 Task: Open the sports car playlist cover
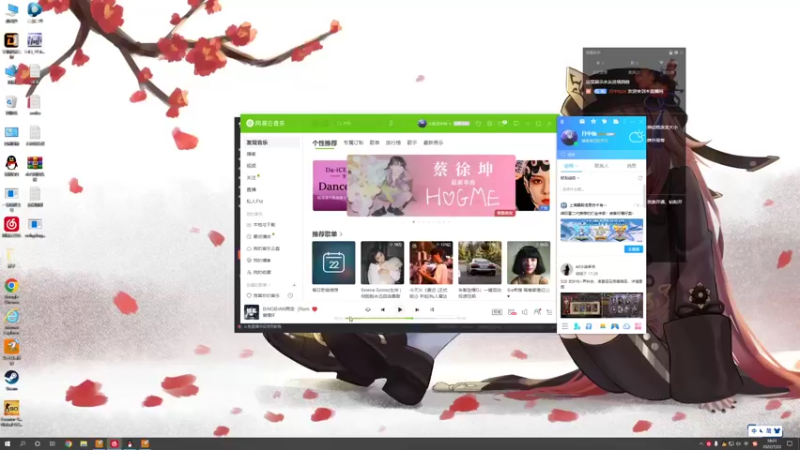pyautogui.click(x=480, y=263)
